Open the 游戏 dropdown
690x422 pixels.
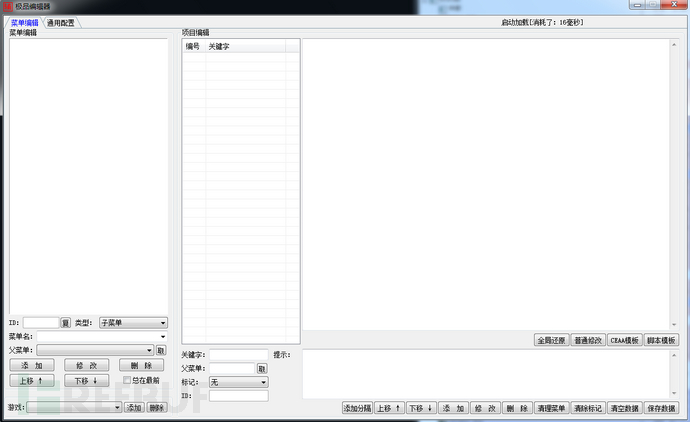pyautogui.click(x=74, y=407)
